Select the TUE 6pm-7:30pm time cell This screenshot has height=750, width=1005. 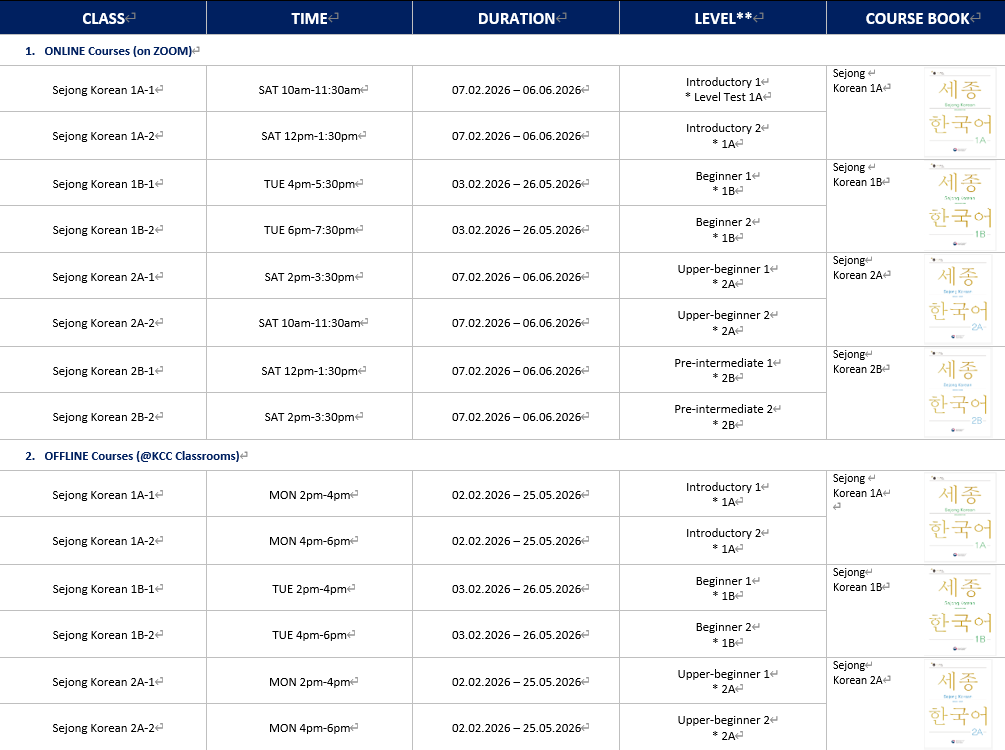(x=310, y=230)
